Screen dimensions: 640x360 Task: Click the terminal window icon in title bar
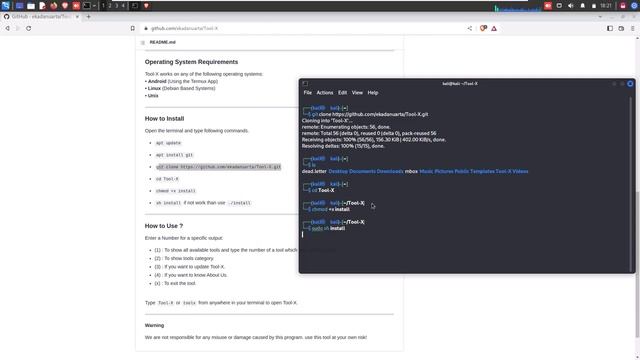305,84
